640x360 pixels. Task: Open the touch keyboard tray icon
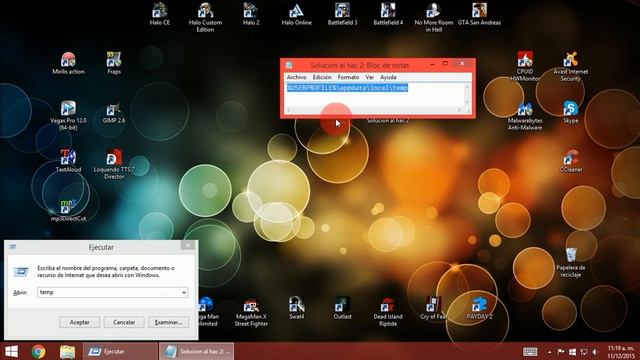coord(530,352)
